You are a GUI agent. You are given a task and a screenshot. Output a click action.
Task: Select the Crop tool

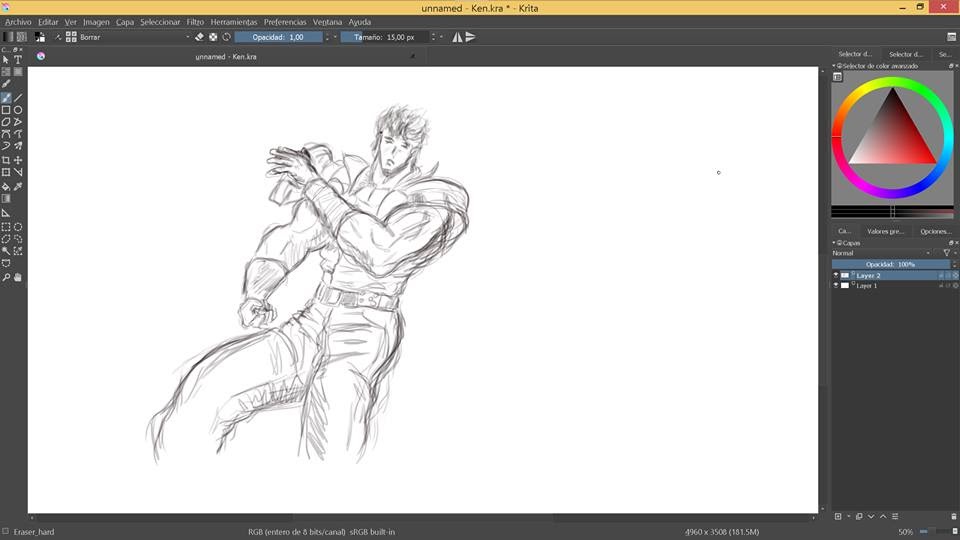[x=6, y=160]
